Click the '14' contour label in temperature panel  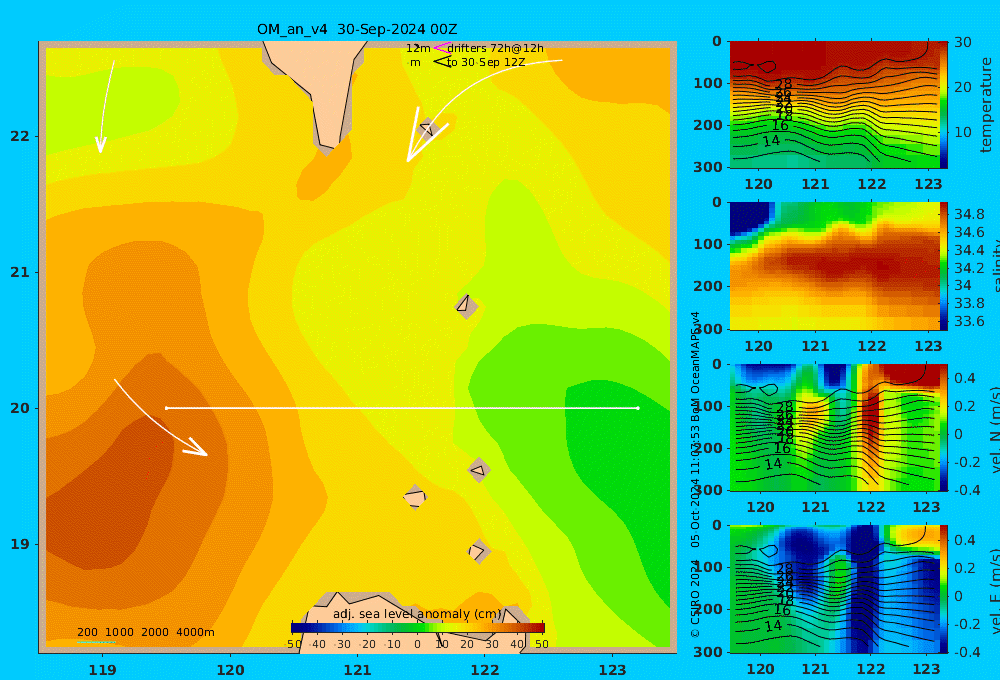[x=771, y=140]
